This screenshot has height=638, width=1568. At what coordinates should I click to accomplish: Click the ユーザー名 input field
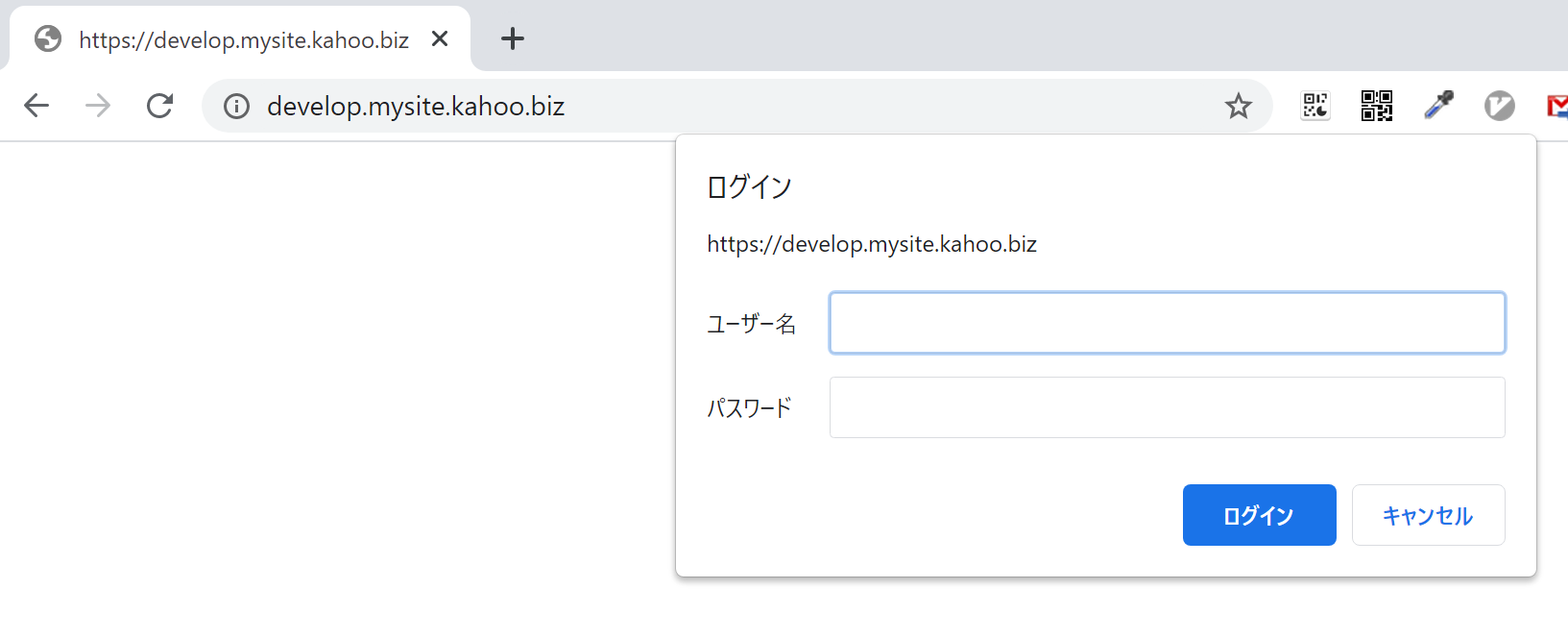pos(1168,323)
